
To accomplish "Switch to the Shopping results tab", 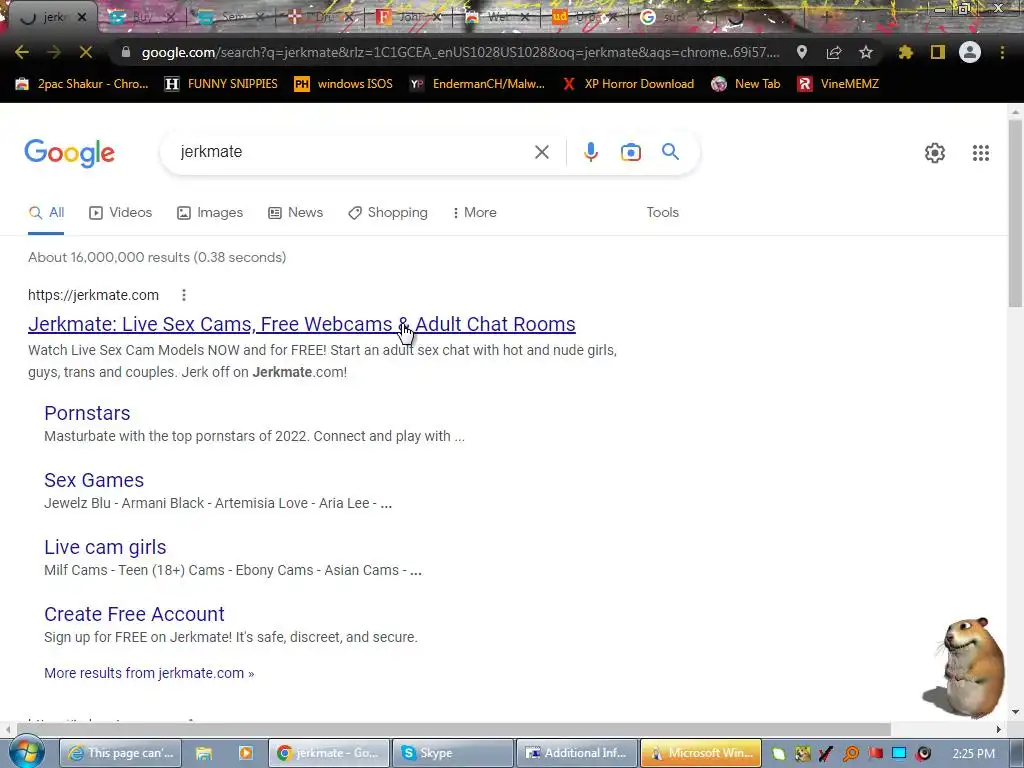I will pos(388,213).
